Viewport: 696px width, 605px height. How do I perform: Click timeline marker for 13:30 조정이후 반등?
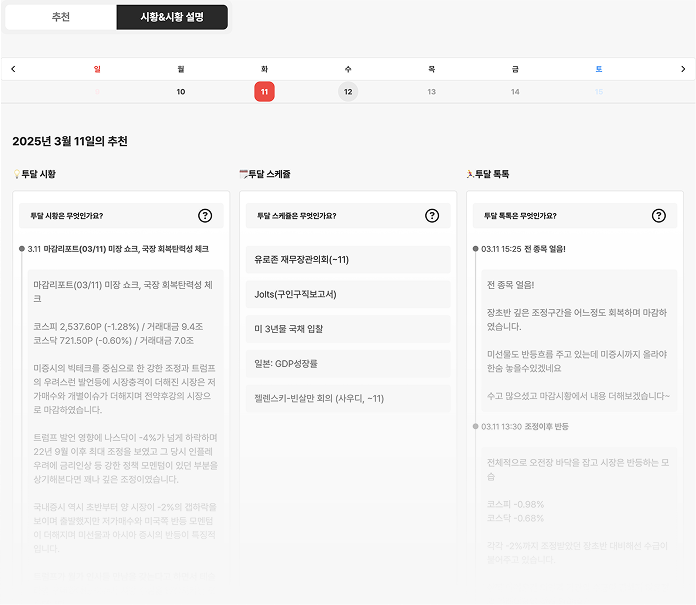[x=474, y=427]
